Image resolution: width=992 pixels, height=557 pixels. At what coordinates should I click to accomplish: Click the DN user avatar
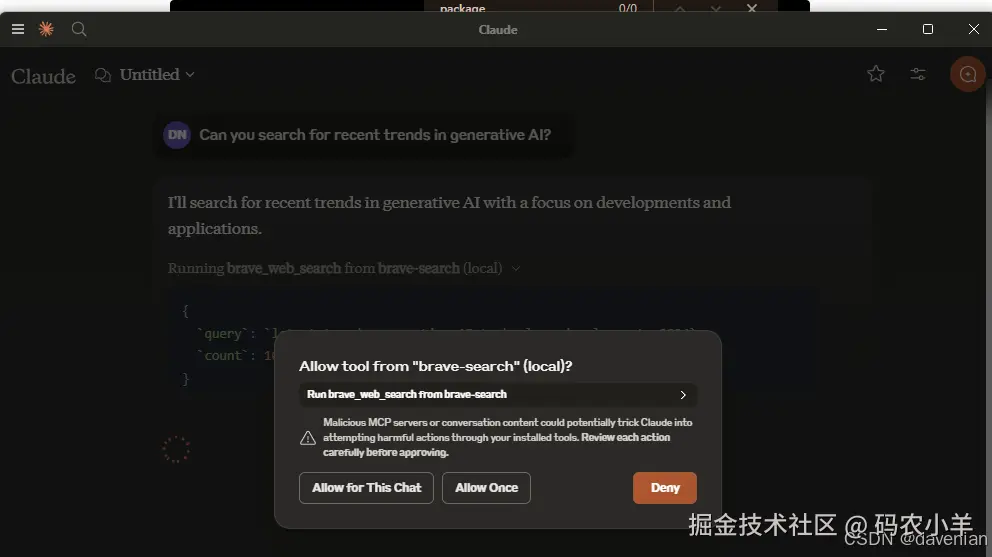pyautogui.click(x=177, y=135)
